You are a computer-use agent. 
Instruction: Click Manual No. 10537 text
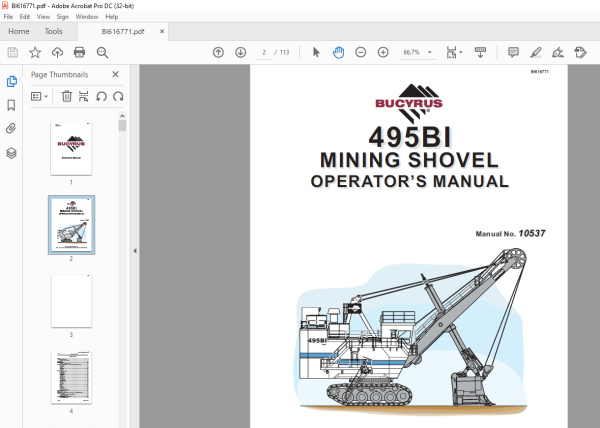pos(510,233)
